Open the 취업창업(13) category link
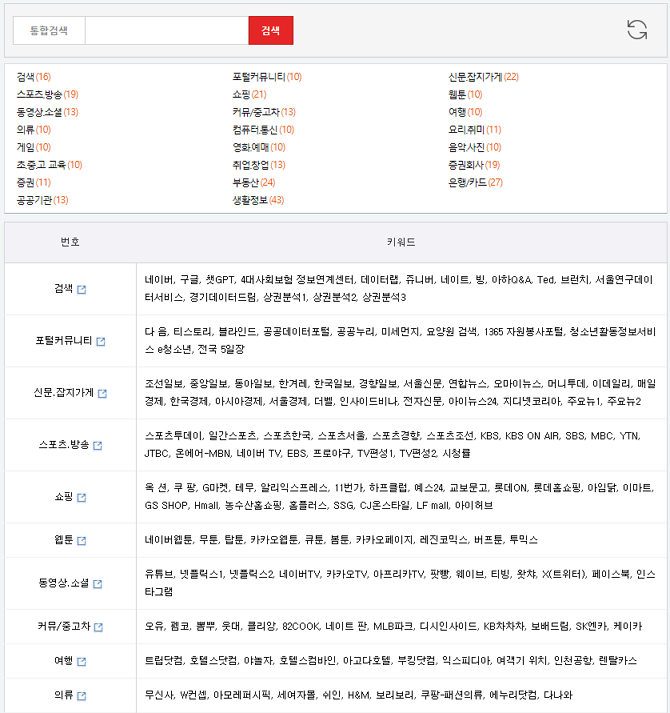 coord(259,165)
